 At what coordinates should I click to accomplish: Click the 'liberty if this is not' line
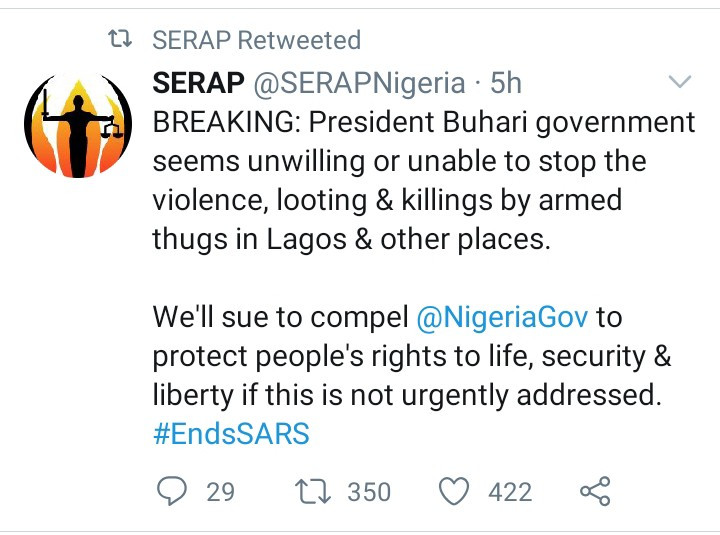[407, 395]
